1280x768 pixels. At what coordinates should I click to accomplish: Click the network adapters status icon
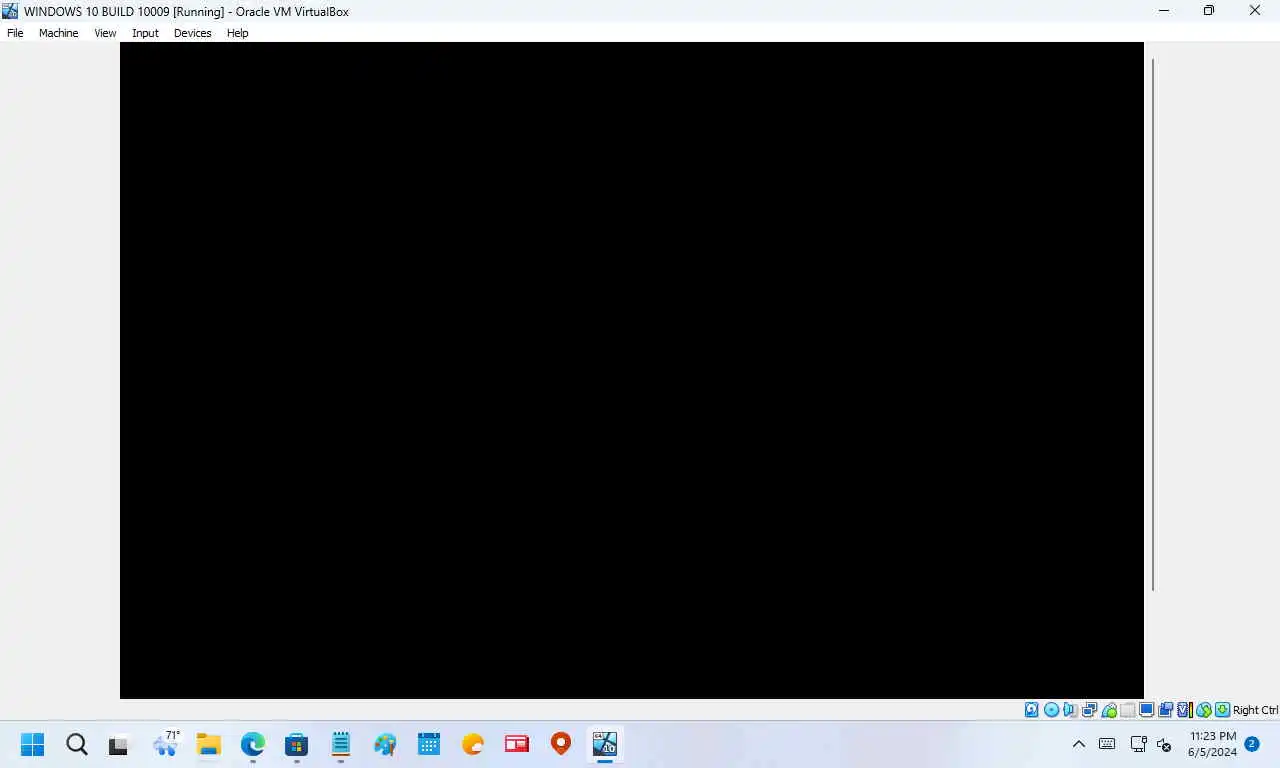coord(1089,710)
